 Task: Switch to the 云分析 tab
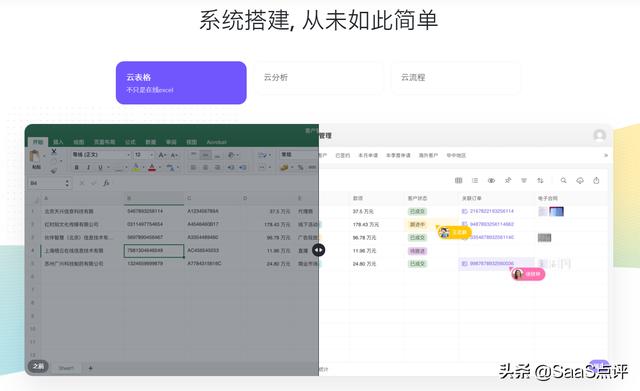(x=318, y=78)
